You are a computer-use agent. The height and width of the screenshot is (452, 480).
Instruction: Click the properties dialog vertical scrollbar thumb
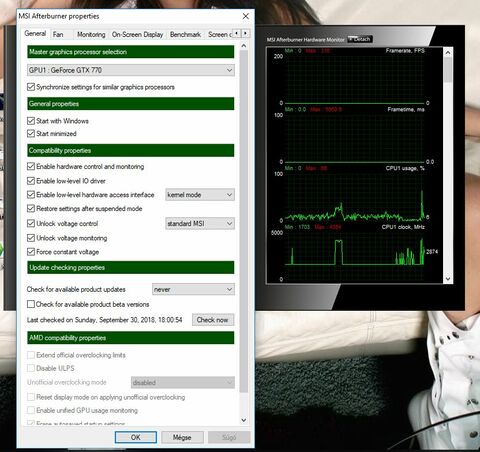click(244, 221)
